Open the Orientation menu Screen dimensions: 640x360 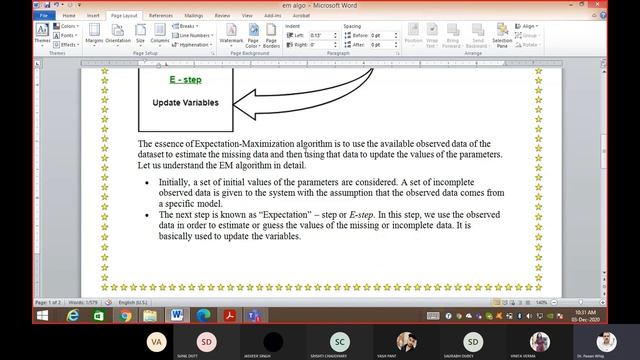click(118, 34)
